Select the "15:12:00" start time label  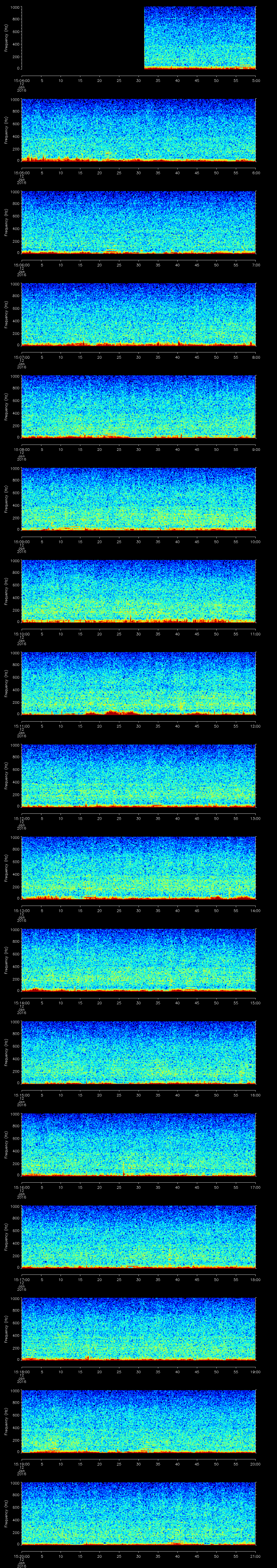click(21, 818)
